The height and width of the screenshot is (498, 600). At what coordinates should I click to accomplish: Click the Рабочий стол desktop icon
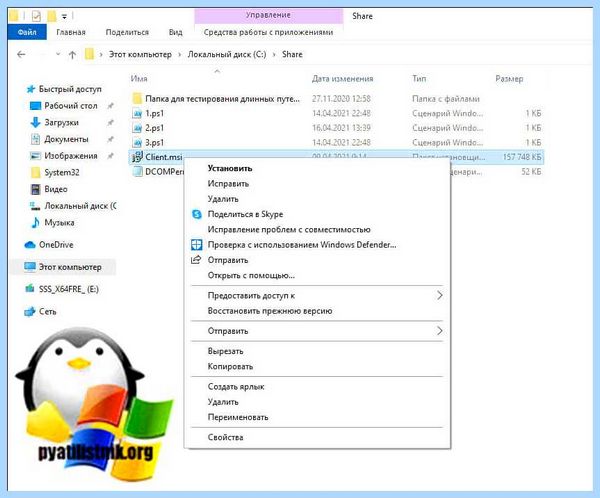click(35, 106)
